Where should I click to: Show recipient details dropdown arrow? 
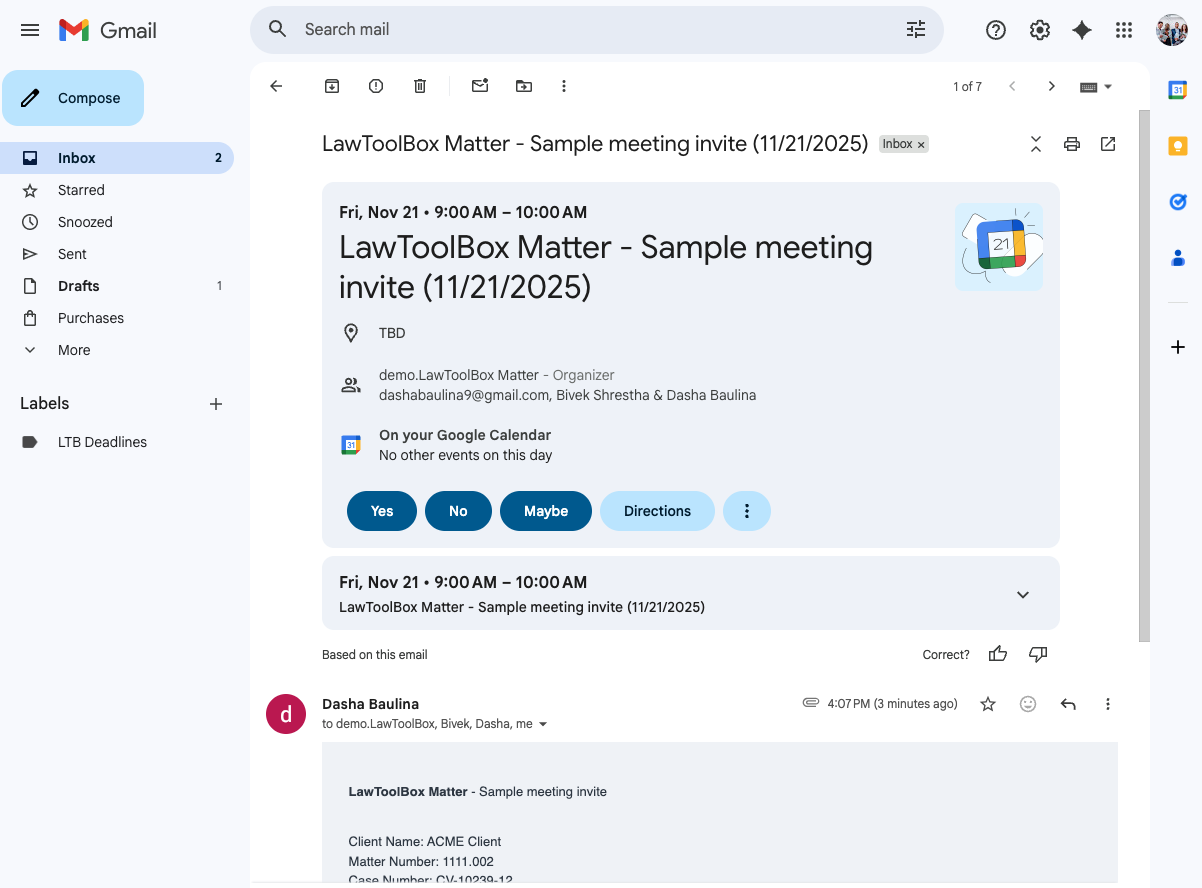pyautogui.click(x=543, y=724)
